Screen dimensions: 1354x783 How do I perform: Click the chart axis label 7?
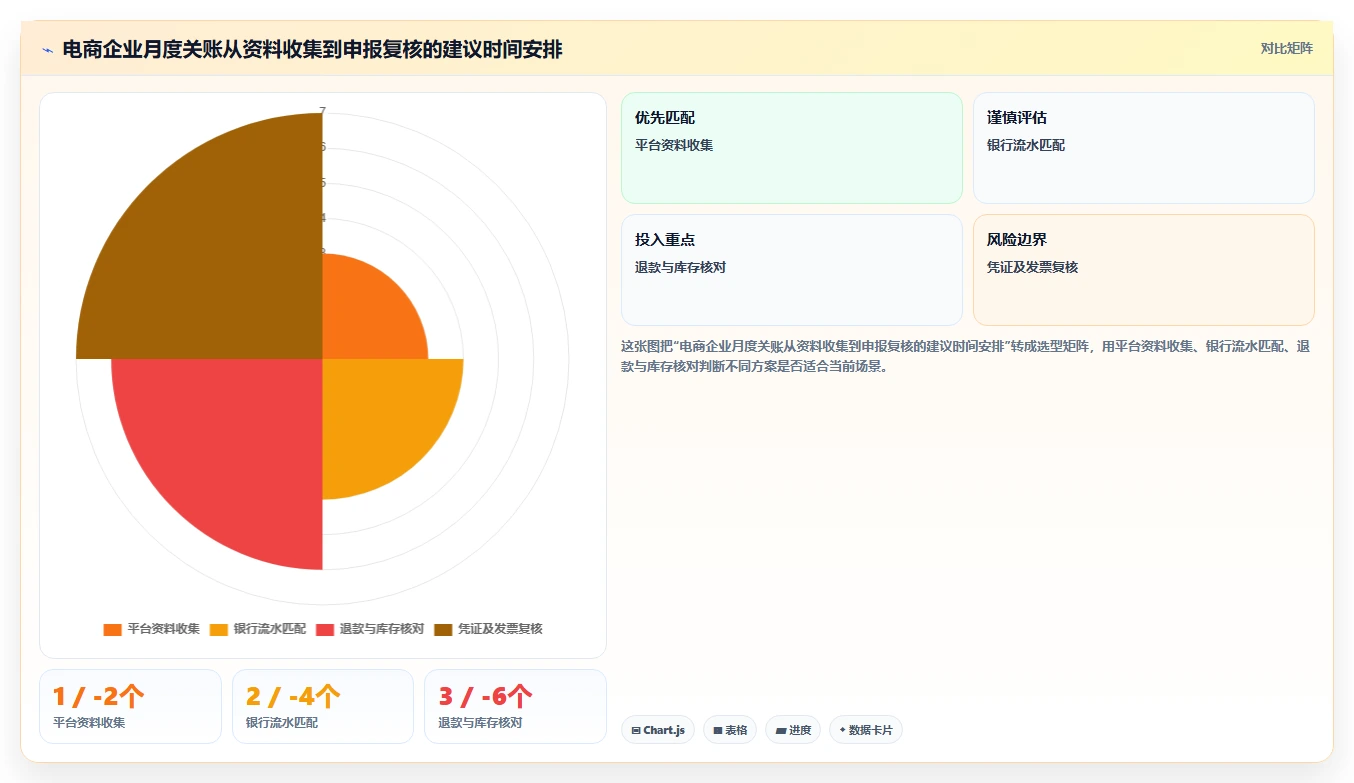tap(322, 111)
